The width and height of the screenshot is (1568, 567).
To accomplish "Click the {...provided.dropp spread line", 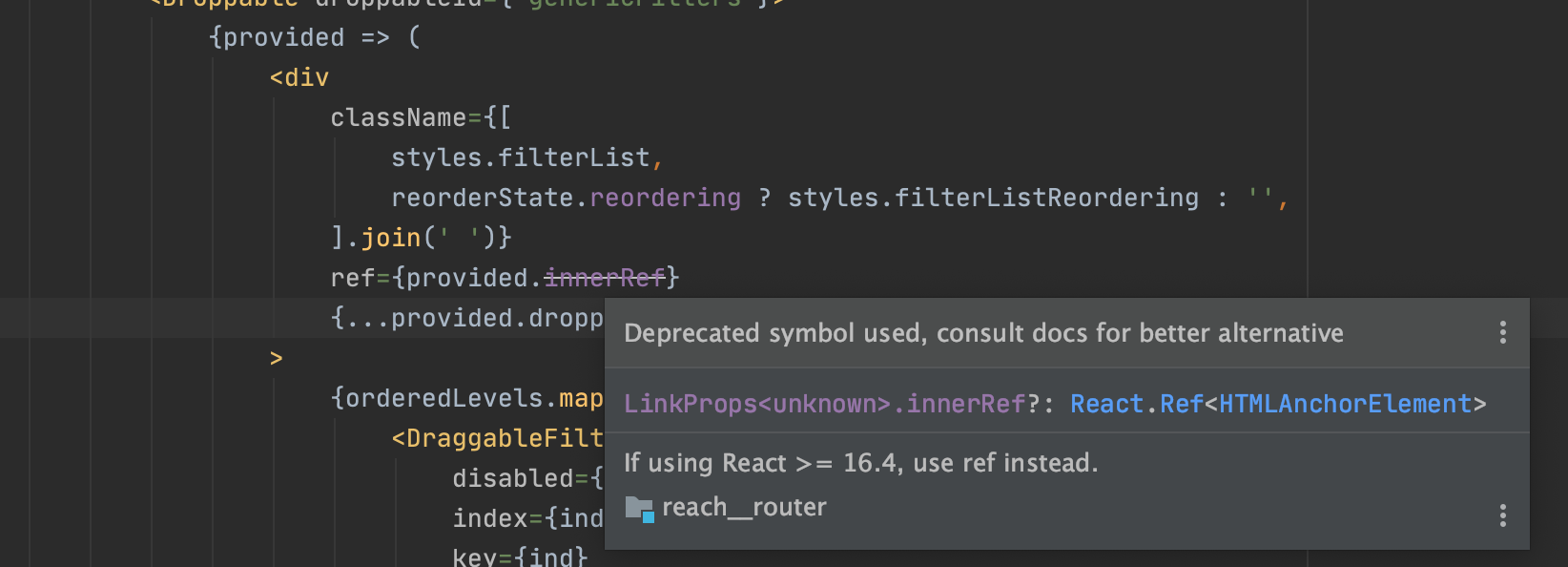I will [x=467, y=318].
